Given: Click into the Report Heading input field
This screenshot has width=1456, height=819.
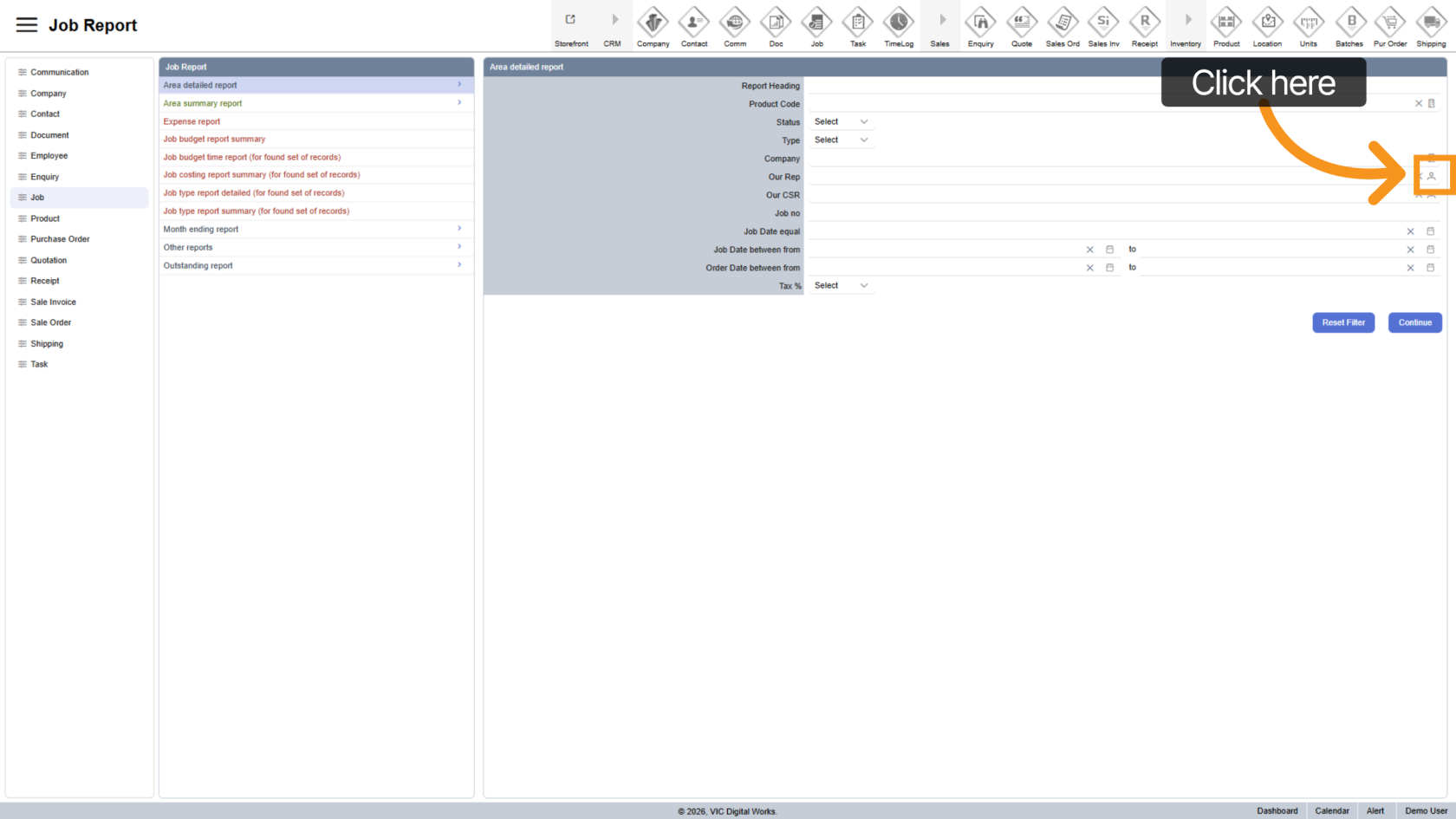Looking at the screenshot, I should coord(1122,86).
